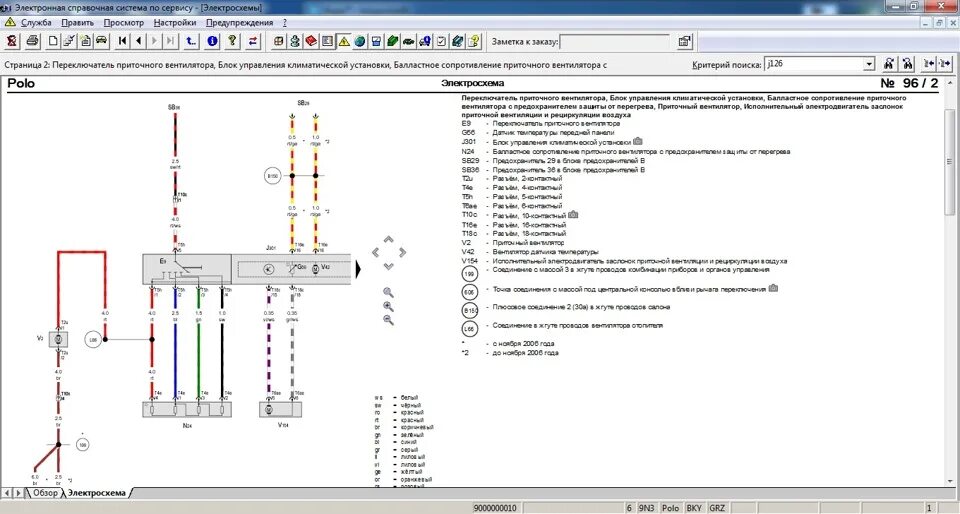Image resolution: width=960 pixels, height=514 pixels.
Task: Pan diagram up arrow
Action: tap(388, 240)
